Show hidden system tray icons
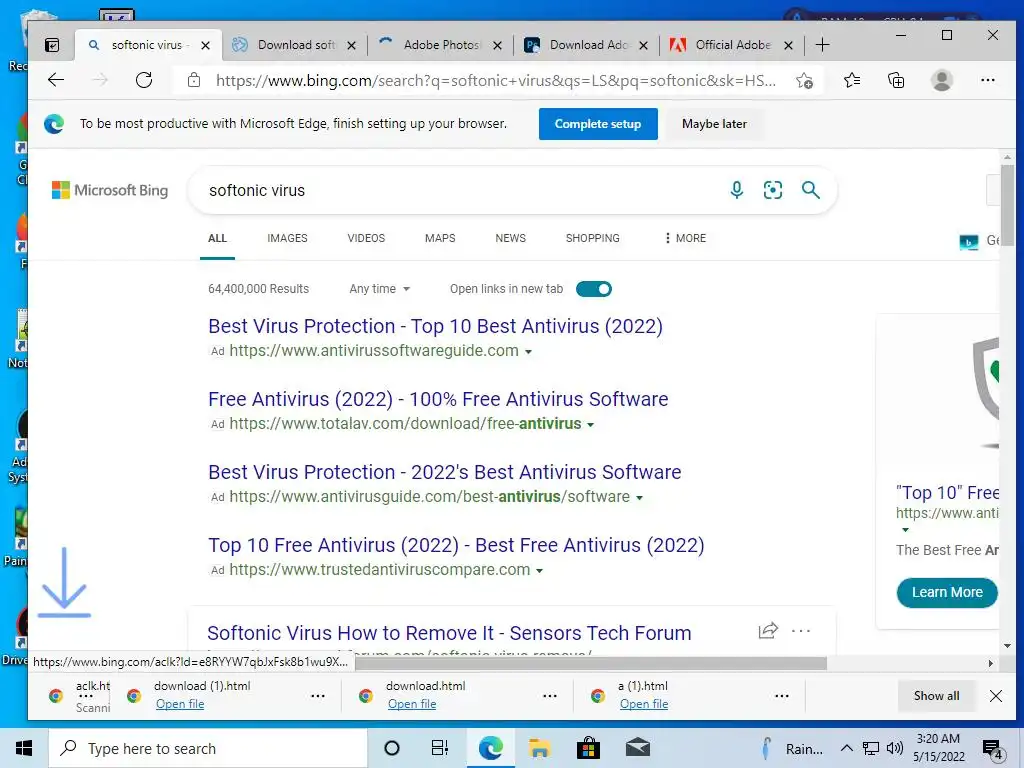 click(x=846, y=748)
